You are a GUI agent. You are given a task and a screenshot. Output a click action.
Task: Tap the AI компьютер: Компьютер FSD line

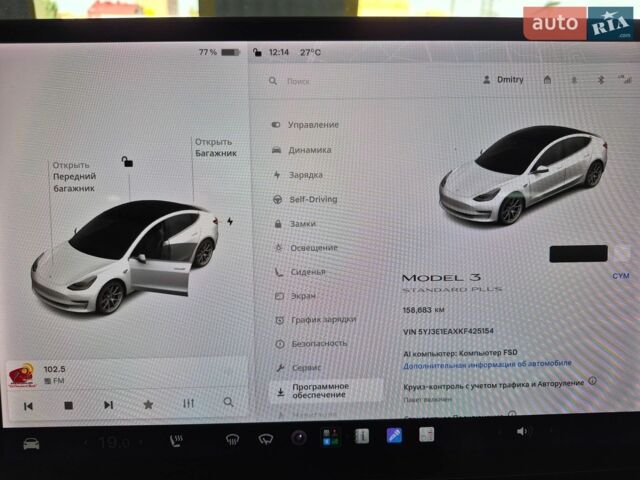460,353
